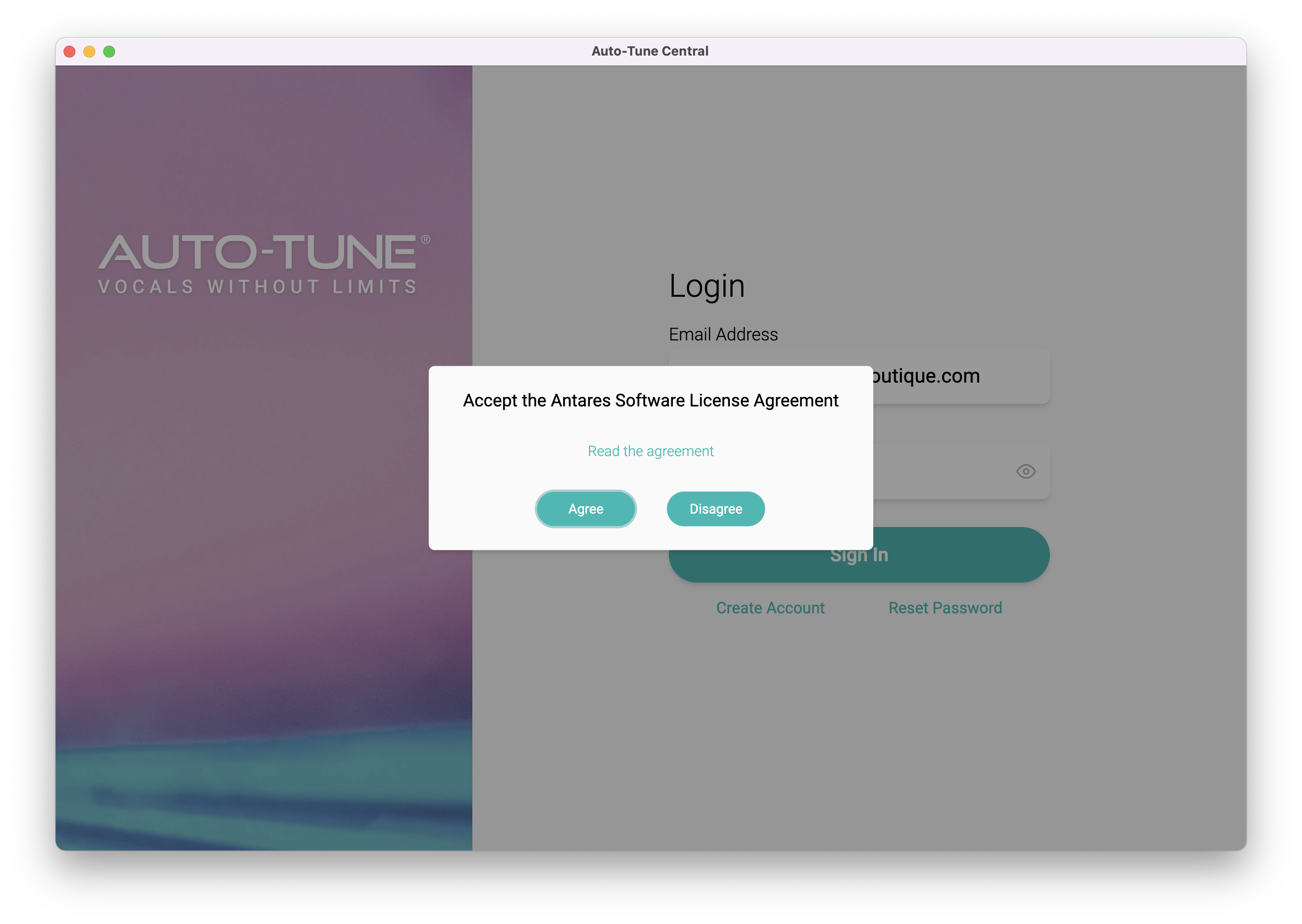Click the license agreement dialog title
1302x924 pixels.
pyautogui.click(x=650, y=400)
